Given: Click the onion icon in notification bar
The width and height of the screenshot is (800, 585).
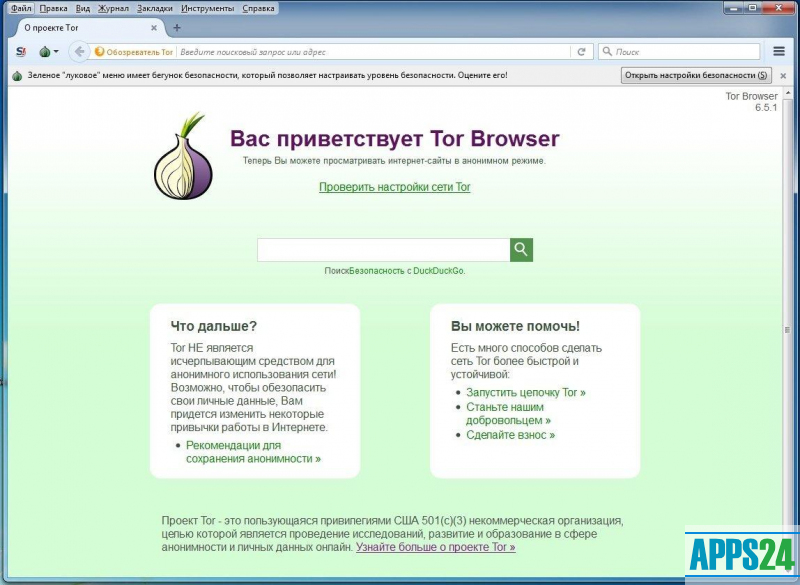Looking at the screenshot, I should click(17, 75).
